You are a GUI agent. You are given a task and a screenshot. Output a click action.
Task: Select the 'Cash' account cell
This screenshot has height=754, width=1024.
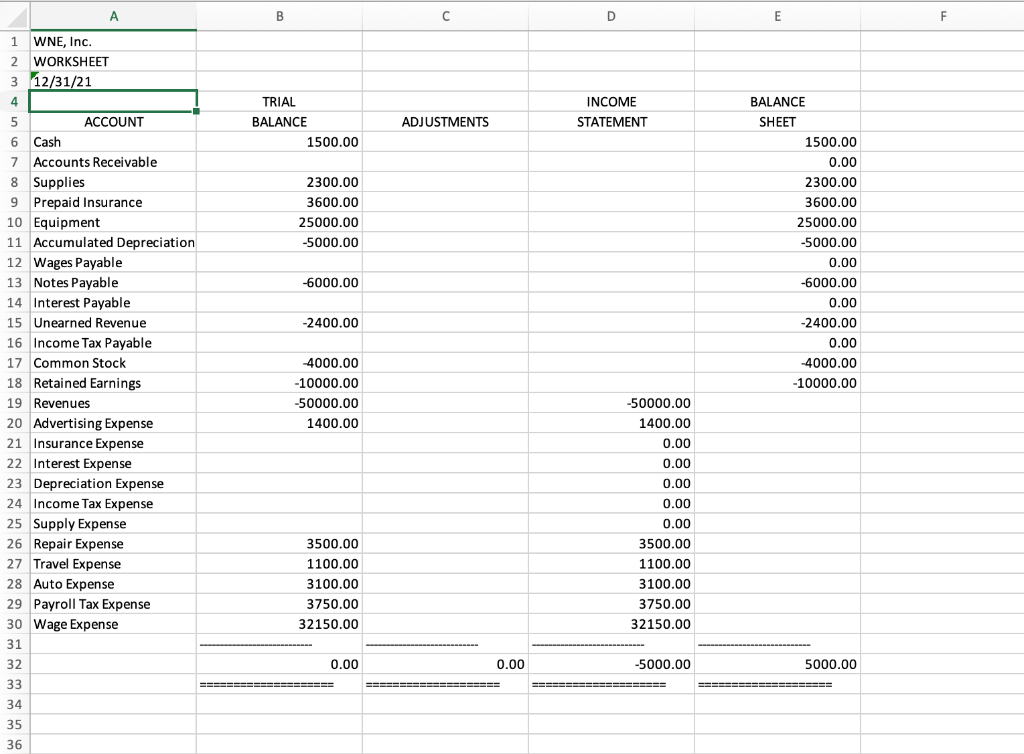pos(113,142)
